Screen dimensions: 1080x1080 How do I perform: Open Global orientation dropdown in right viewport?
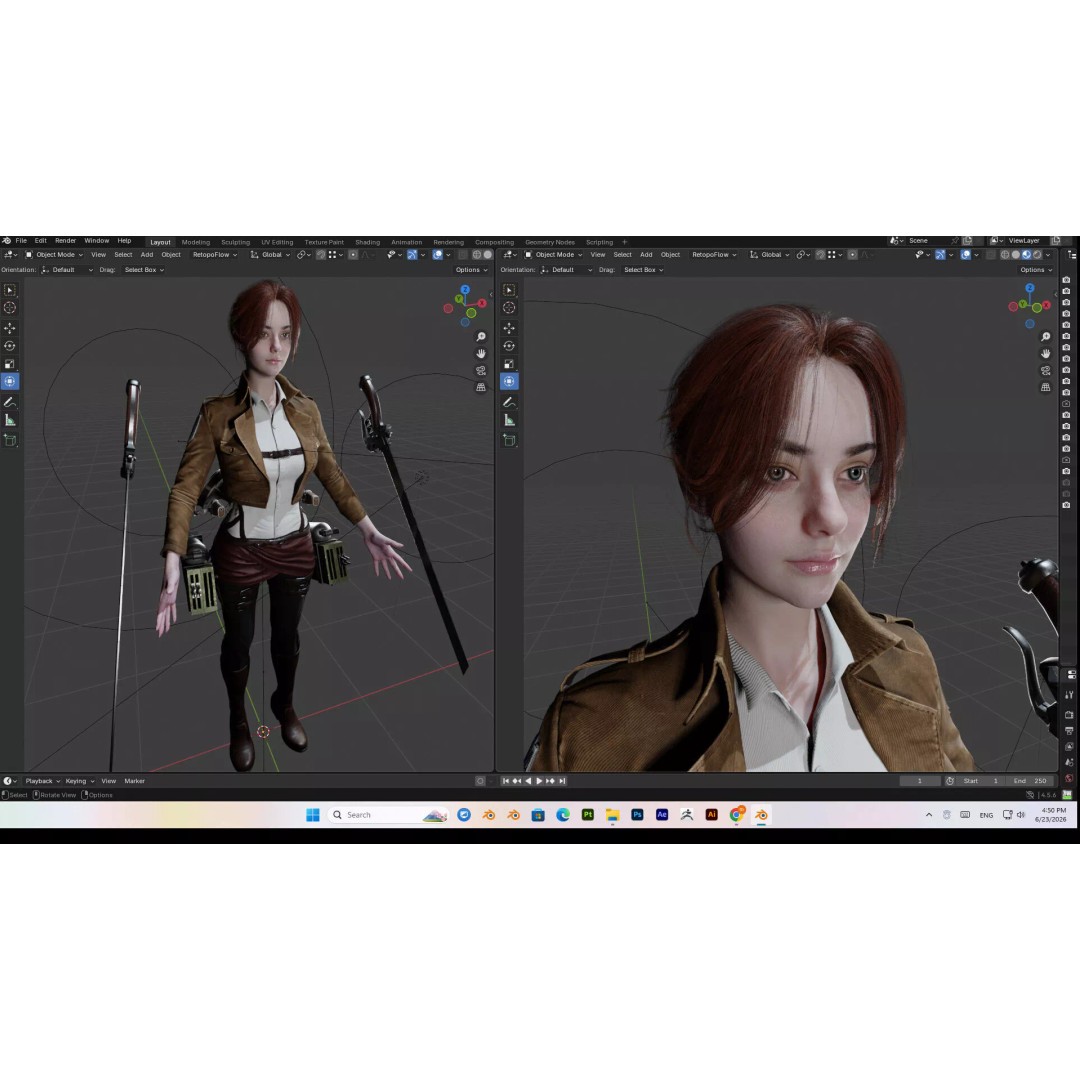pyautogui.click(x=769, y=255)
